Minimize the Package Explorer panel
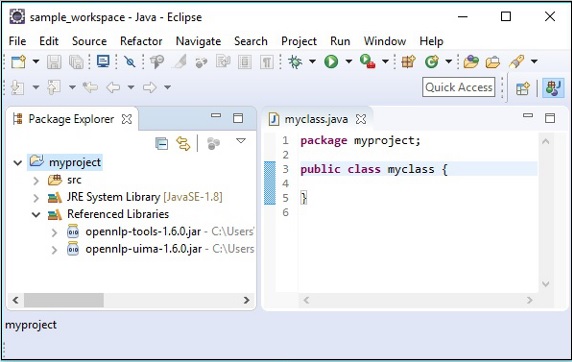 (216, 115)
